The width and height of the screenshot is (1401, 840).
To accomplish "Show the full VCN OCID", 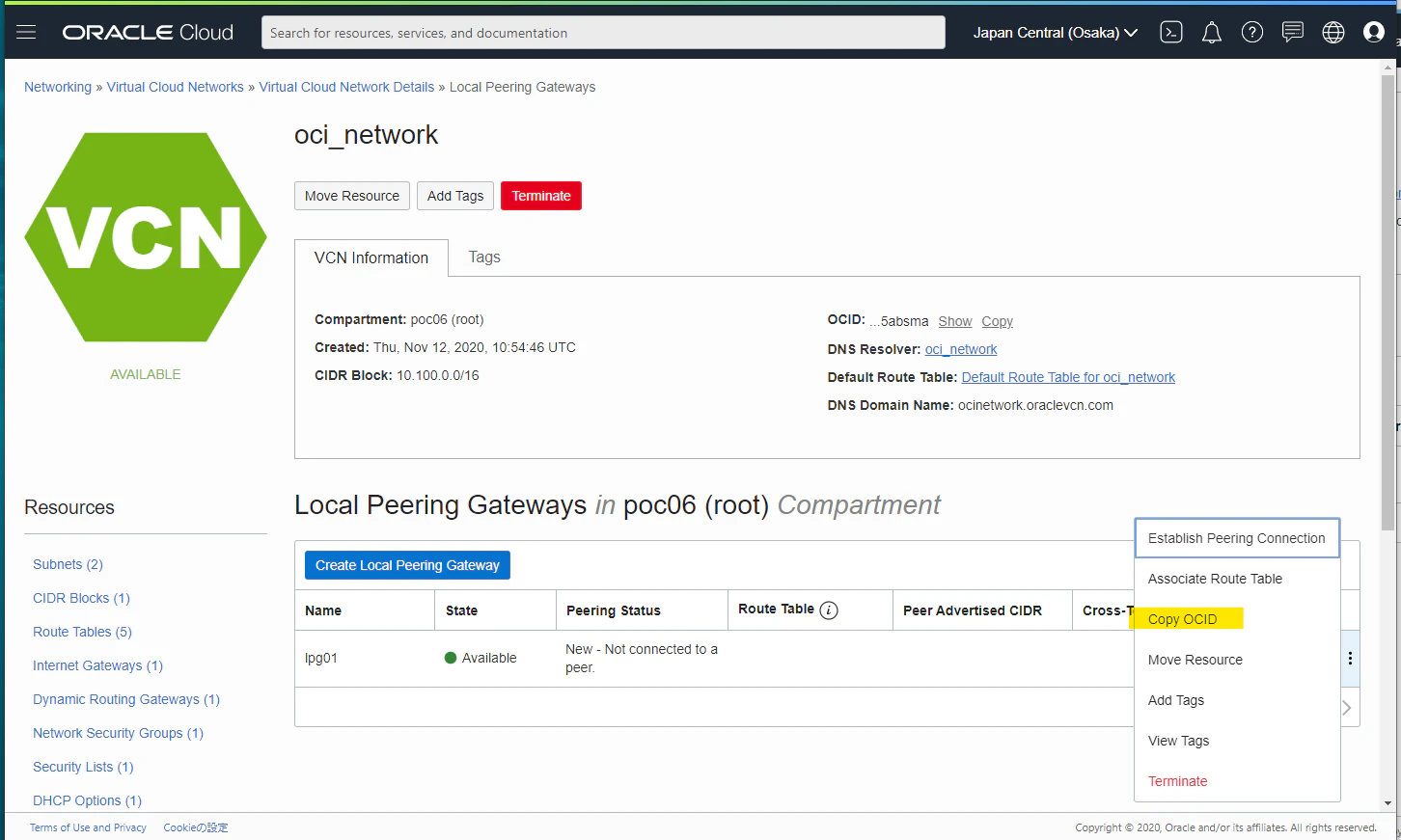I will coord(955,321).
